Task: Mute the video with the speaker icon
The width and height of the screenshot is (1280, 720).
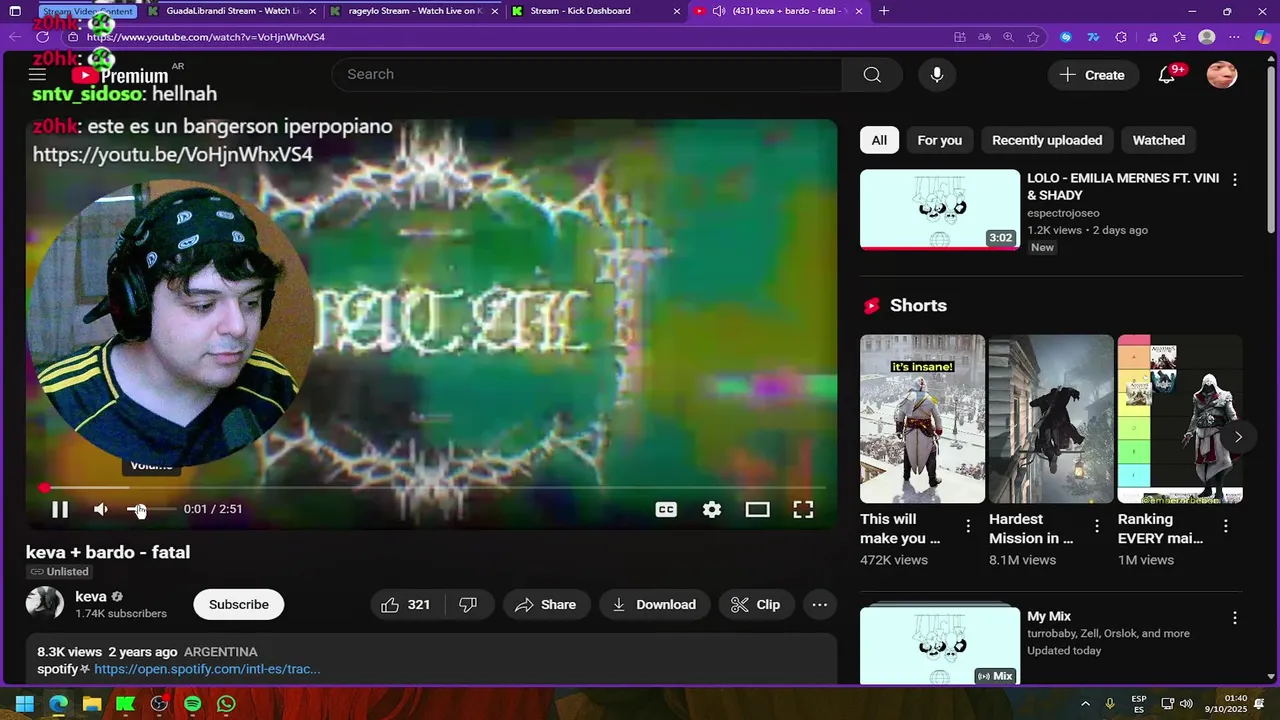Action: [x=101, y=509]
